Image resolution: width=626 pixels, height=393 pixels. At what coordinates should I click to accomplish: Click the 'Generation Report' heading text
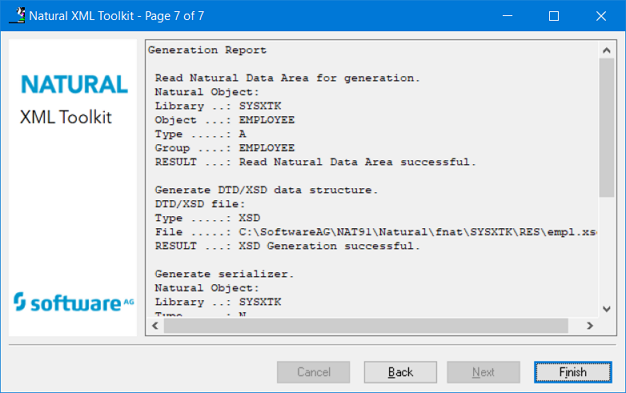(x=207, y=50)
